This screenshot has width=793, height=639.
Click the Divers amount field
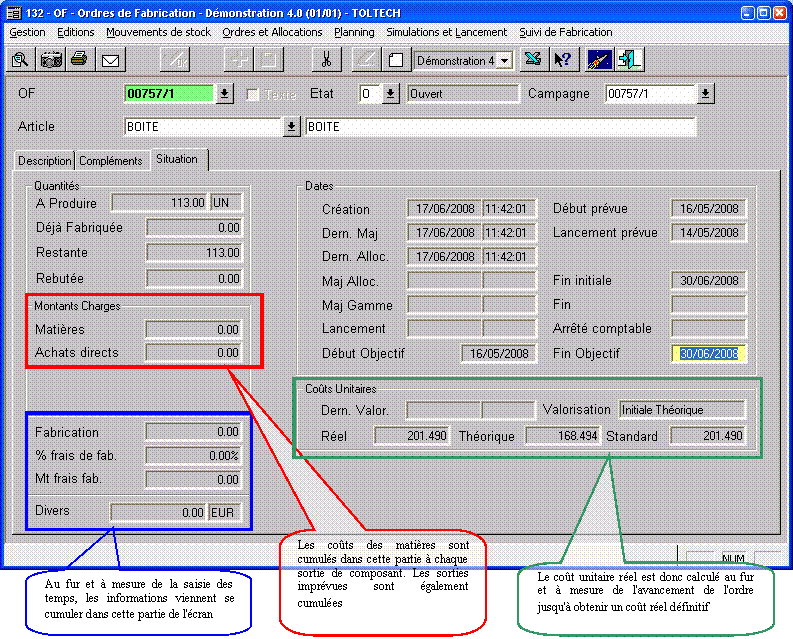pos(158,513)
